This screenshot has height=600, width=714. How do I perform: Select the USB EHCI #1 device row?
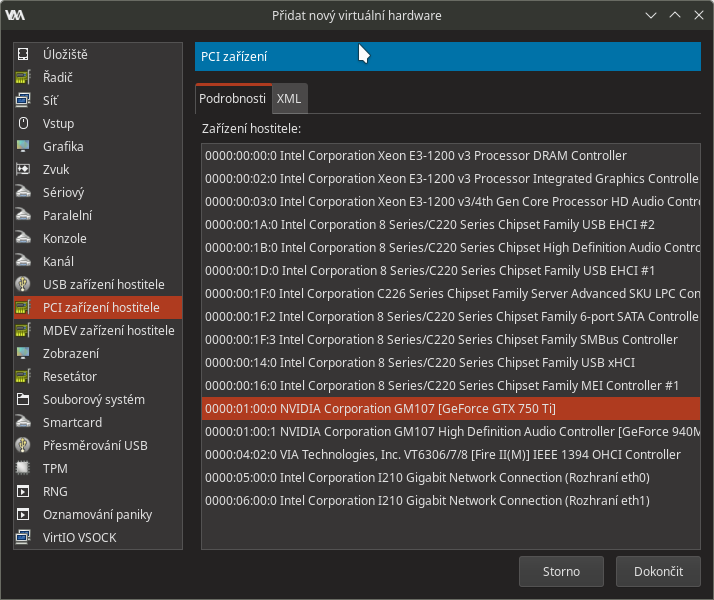(x=451, y=270)
